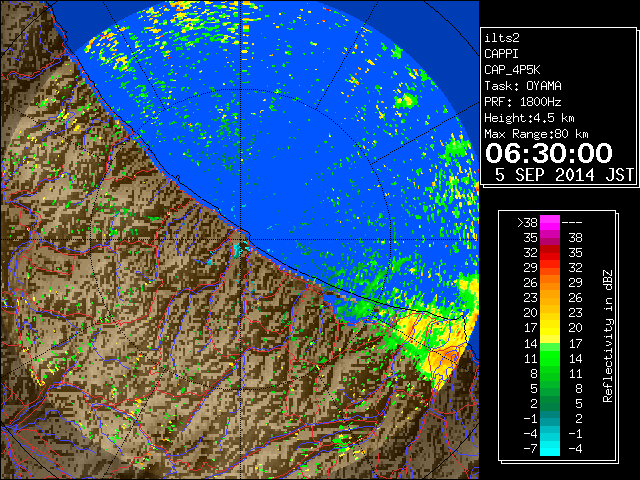Click the cyan echo cluster just below radar center
640x480 pixels.
(x=238, y=249)
